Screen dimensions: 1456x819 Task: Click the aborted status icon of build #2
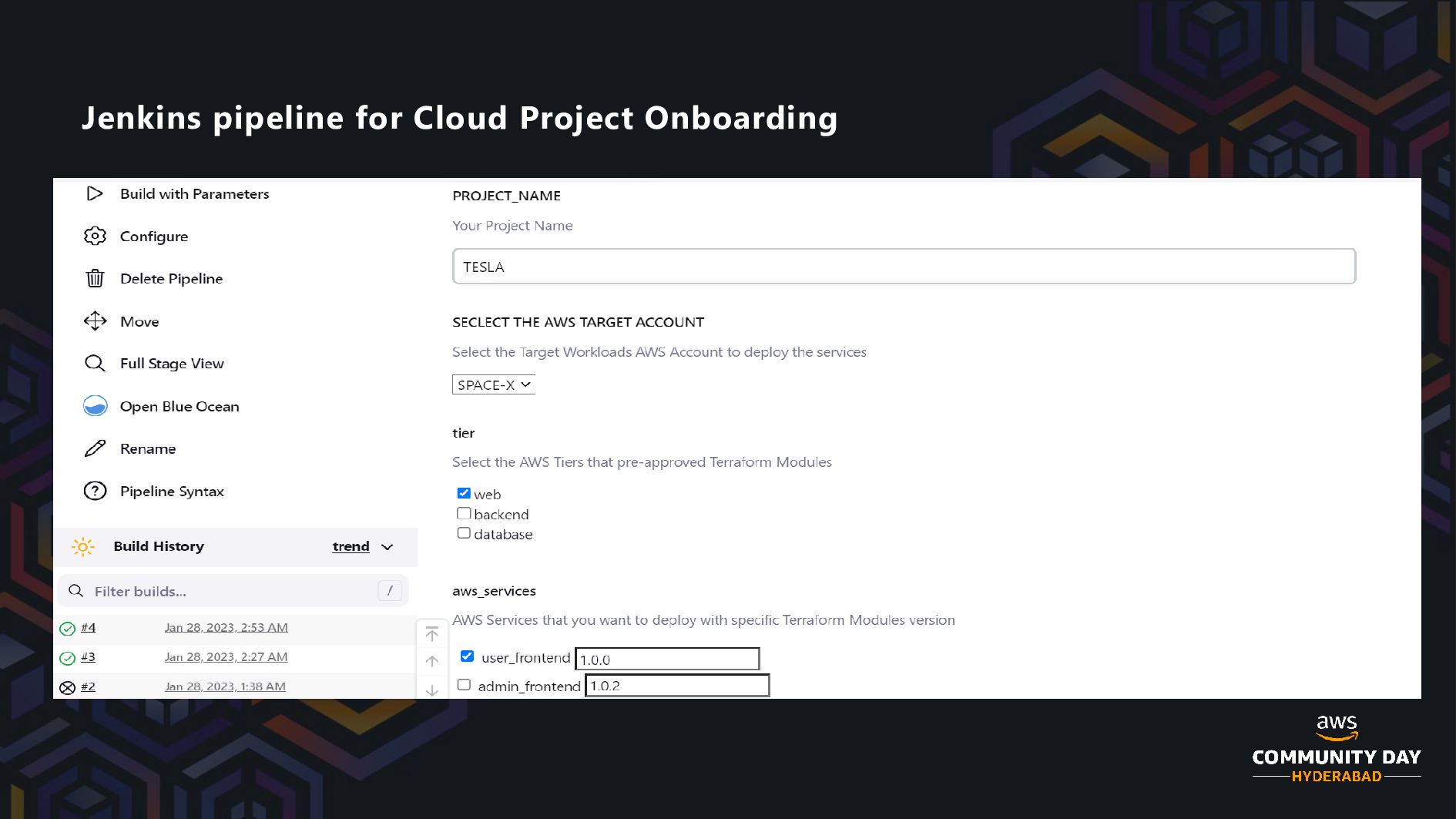click(x=67, y=687)
